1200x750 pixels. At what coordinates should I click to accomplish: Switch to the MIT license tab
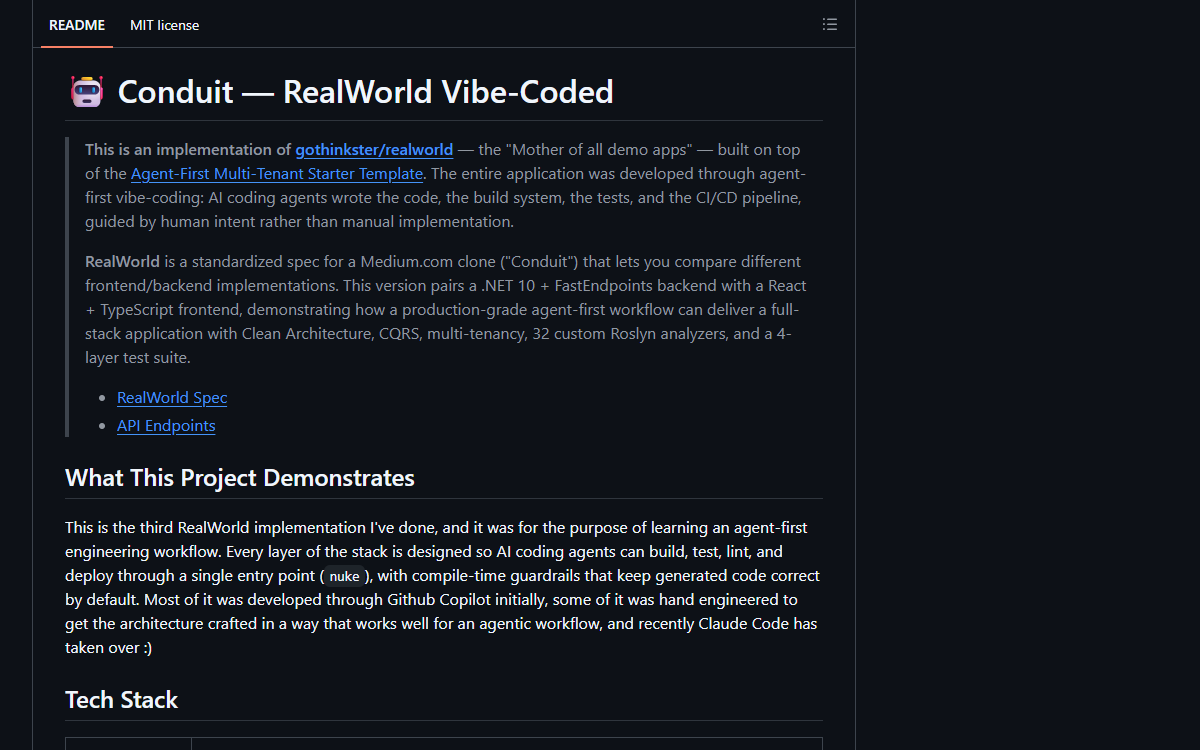(164, 25)
